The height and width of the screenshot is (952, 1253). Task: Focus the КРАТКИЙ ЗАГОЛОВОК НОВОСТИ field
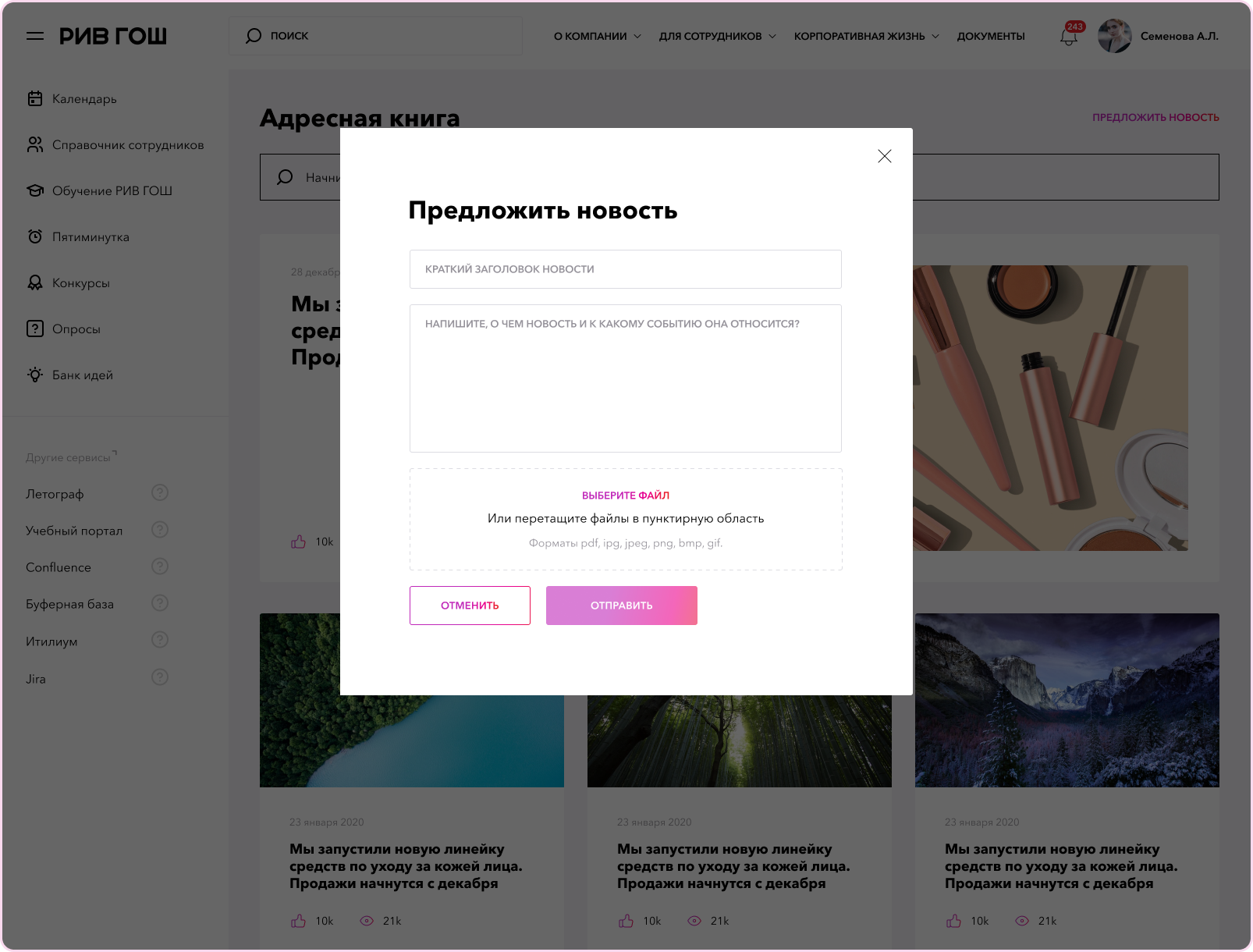pyautogui.click(x=626, y=269)
